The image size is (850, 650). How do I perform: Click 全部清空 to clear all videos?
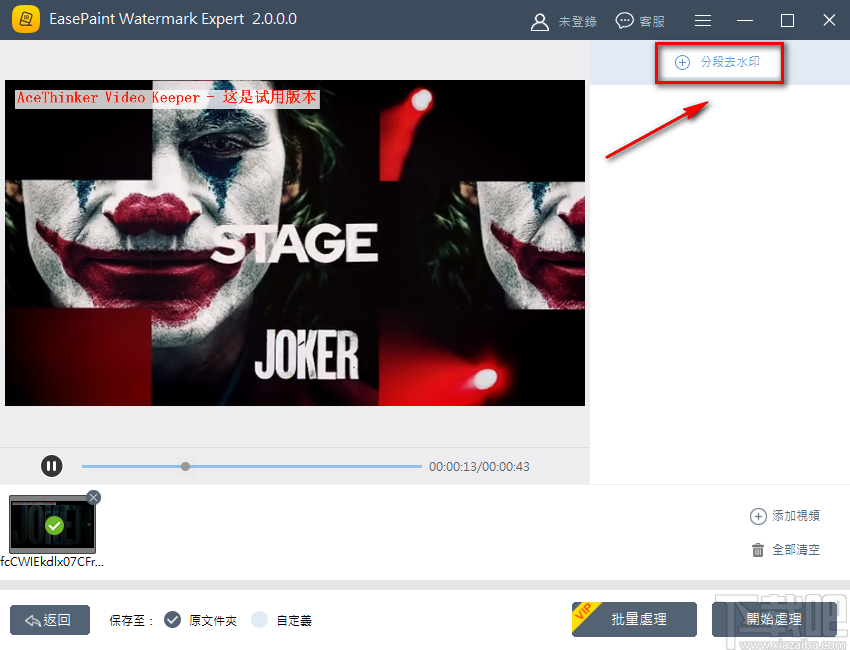[x=786, y=550]
